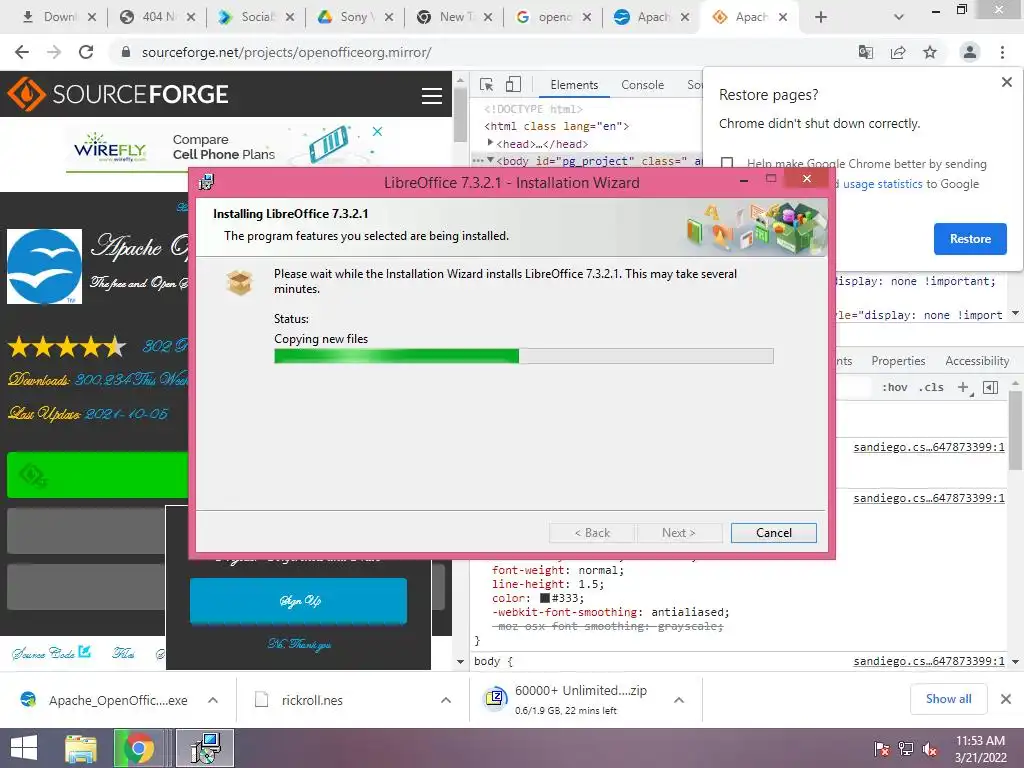Close the downloads bar
The image size is (1024, 768).
(x=1006, y=699)
